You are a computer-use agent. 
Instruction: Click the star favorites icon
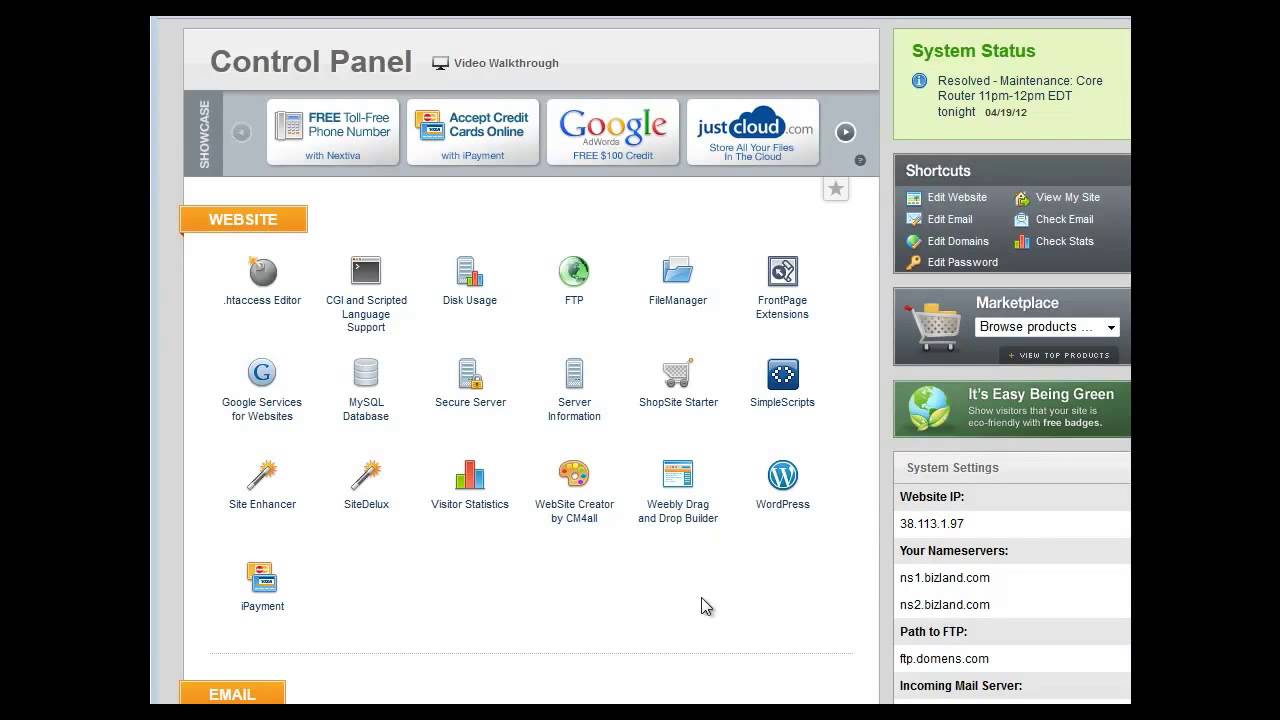(x=836, y=189)
